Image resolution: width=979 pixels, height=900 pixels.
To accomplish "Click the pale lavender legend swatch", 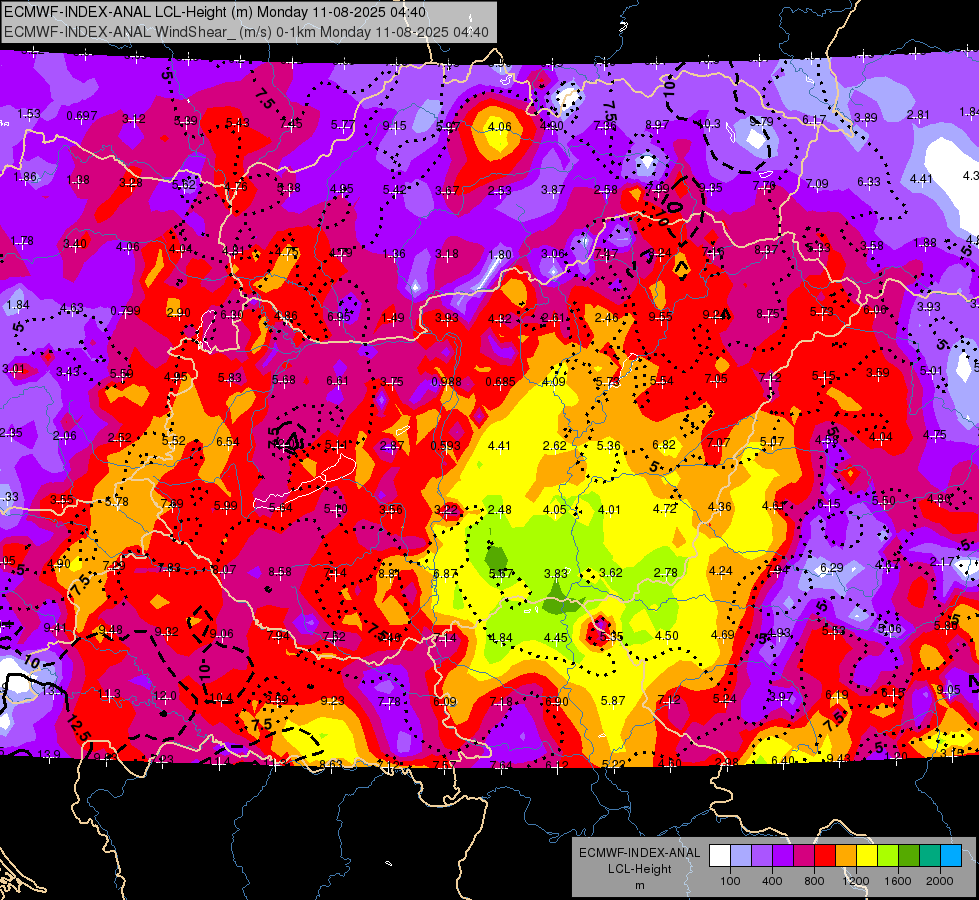I will (x=741, y=856).
